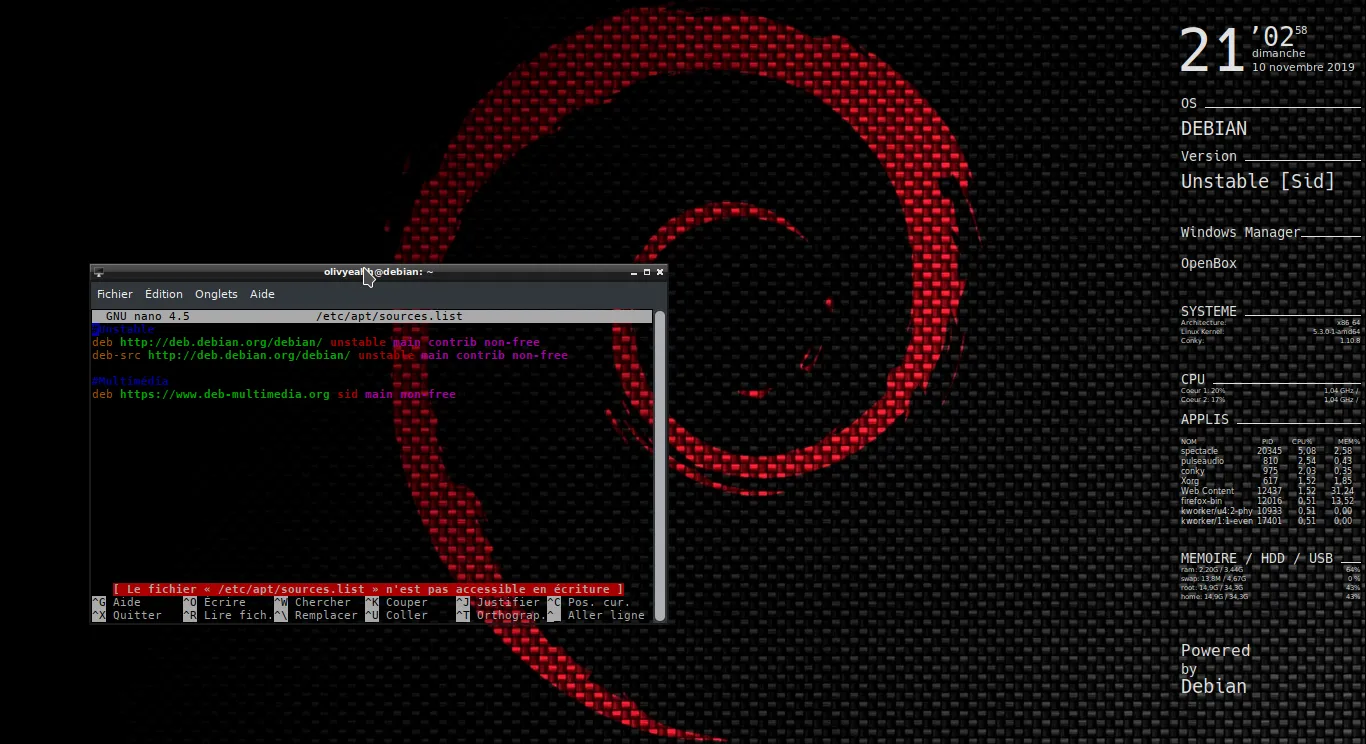
Task: Click the 'MEMOIRE / HDD / USB' heading
Action: click(x=1257, y=558)
